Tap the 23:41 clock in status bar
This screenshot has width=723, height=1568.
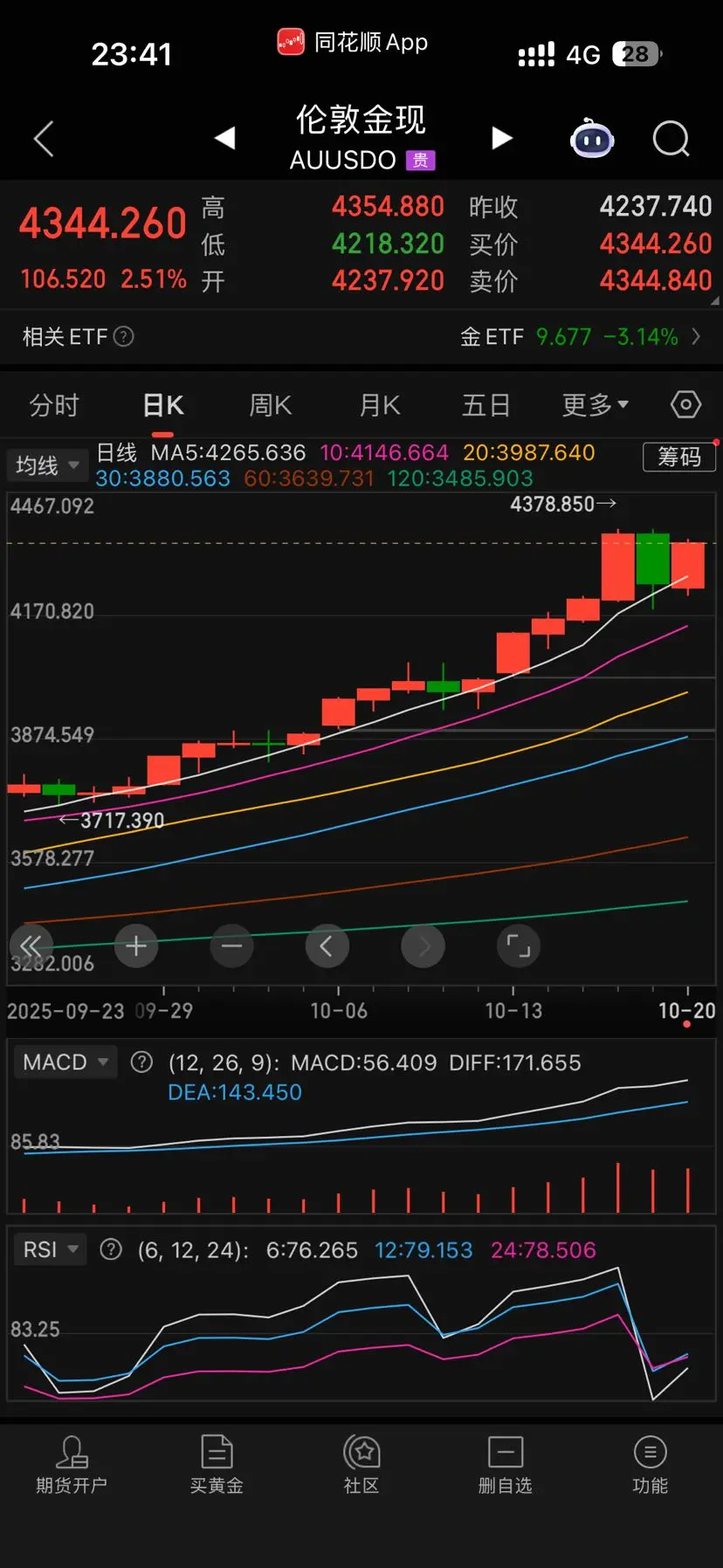(x=132, y=54)
